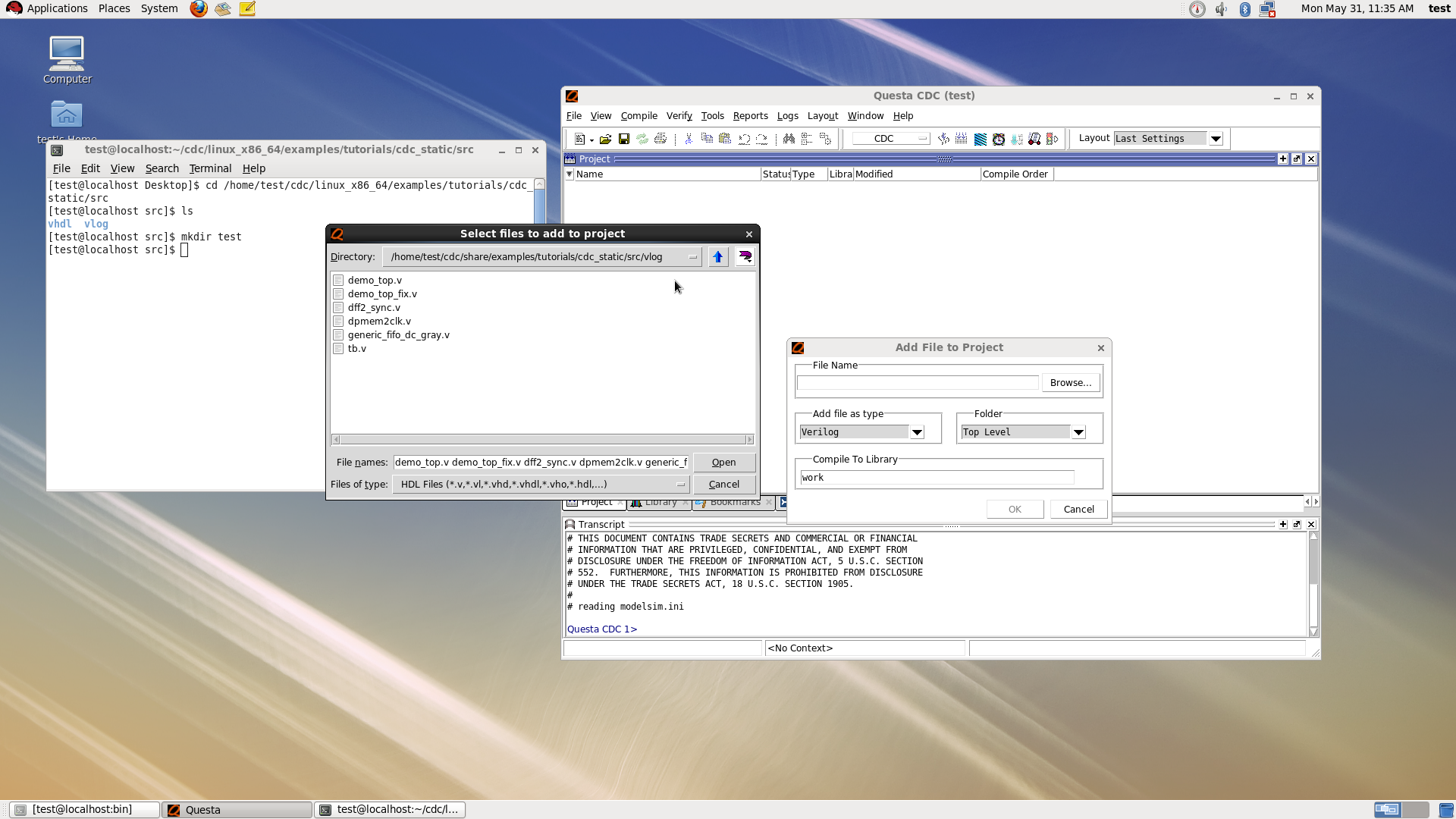The image size is (1456, 819).
Task: Click the binoculars Find icon
Action: pyautogui.click(x=789, y=139)
